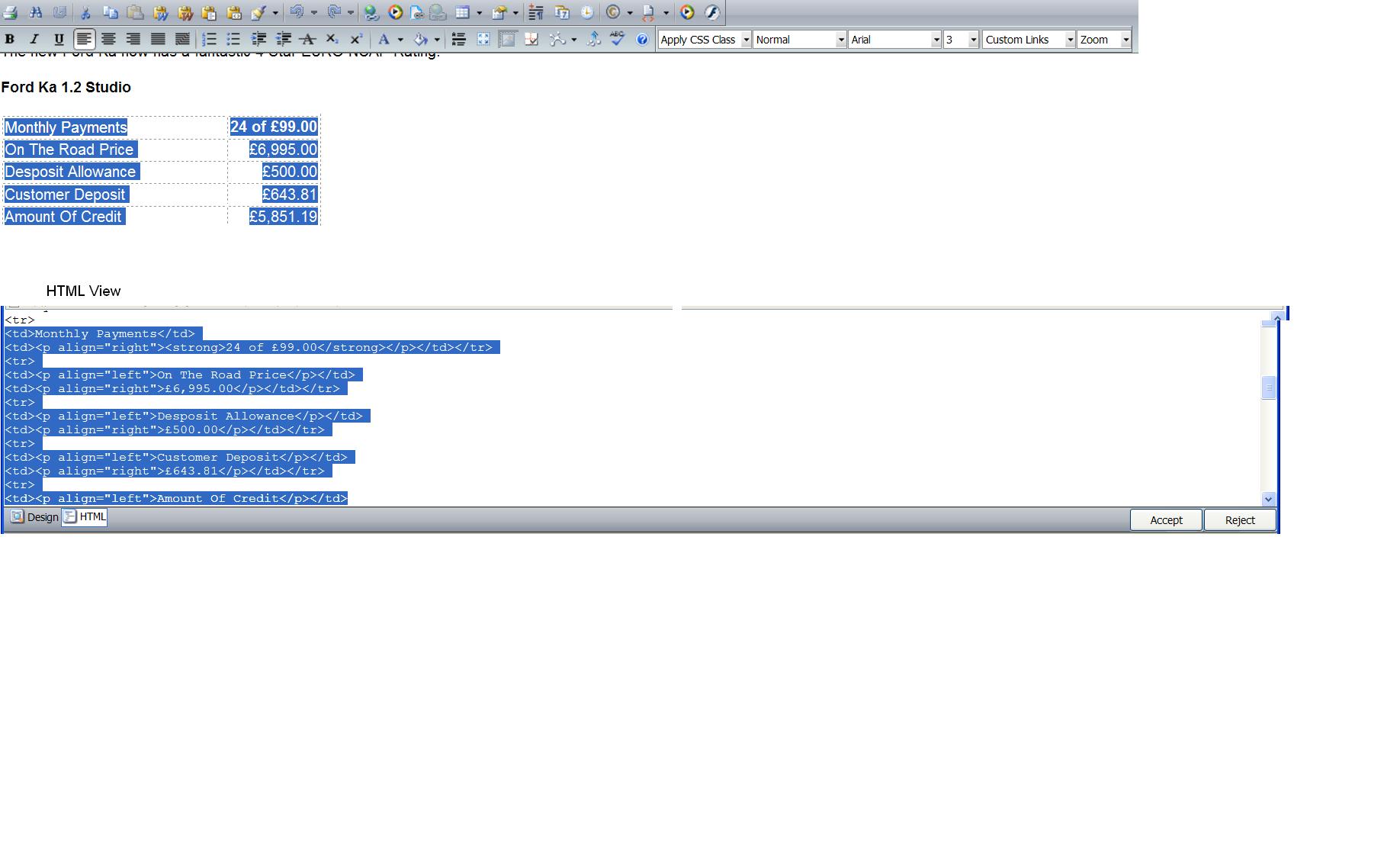Click the Flash manager icon
1400x849 pixels.
pos(711,12)
